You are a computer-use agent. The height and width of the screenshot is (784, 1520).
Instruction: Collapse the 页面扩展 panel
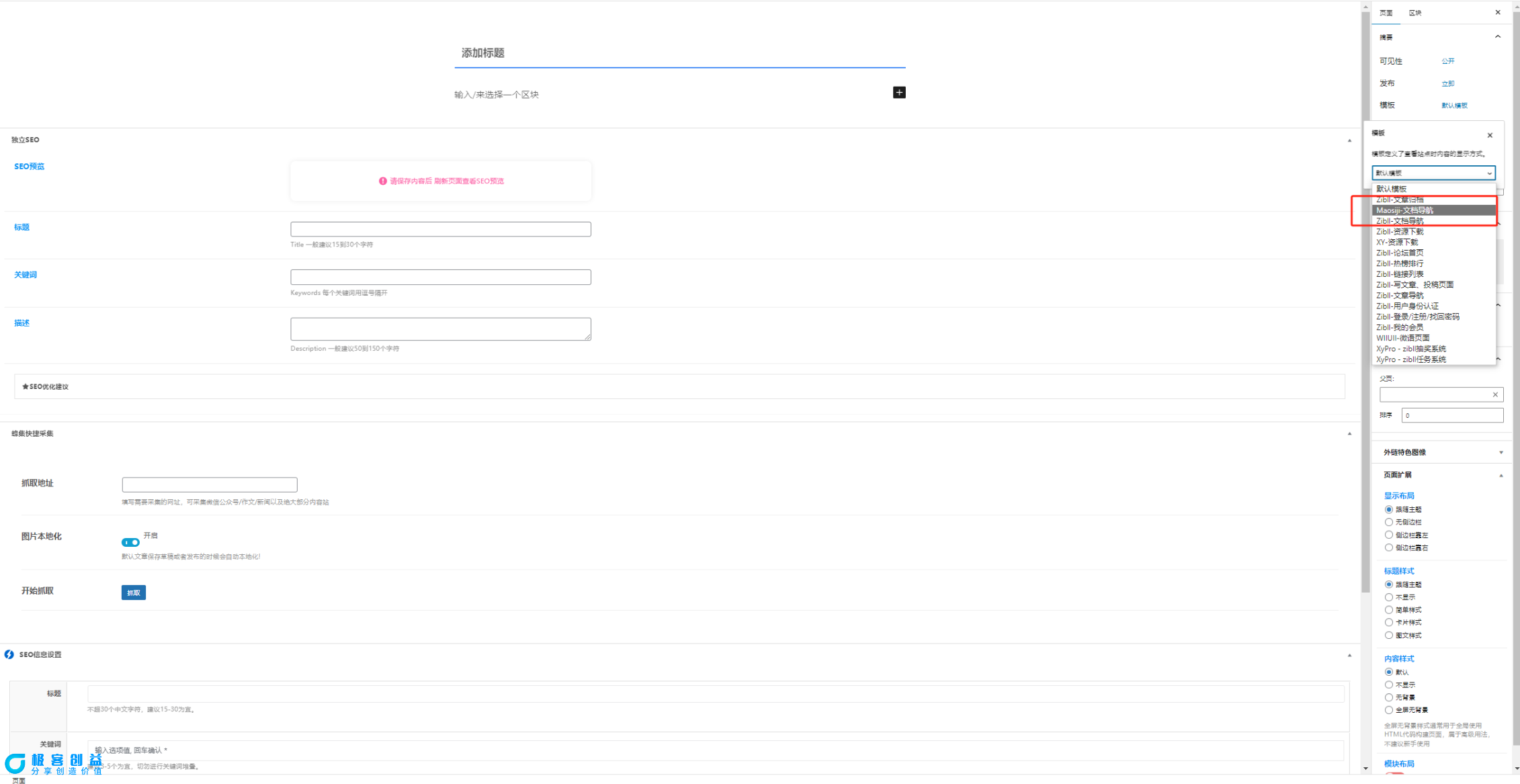[x=1501, y=475]
